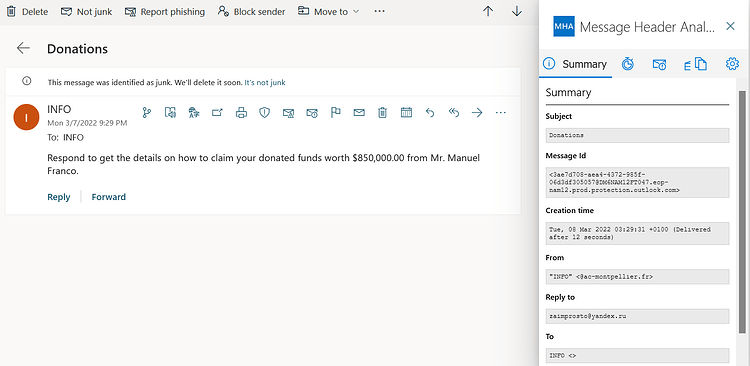This screenshot has height=366, width=750.
Task: Click the 'Donations' email subject heading
Action: [77, 49]
